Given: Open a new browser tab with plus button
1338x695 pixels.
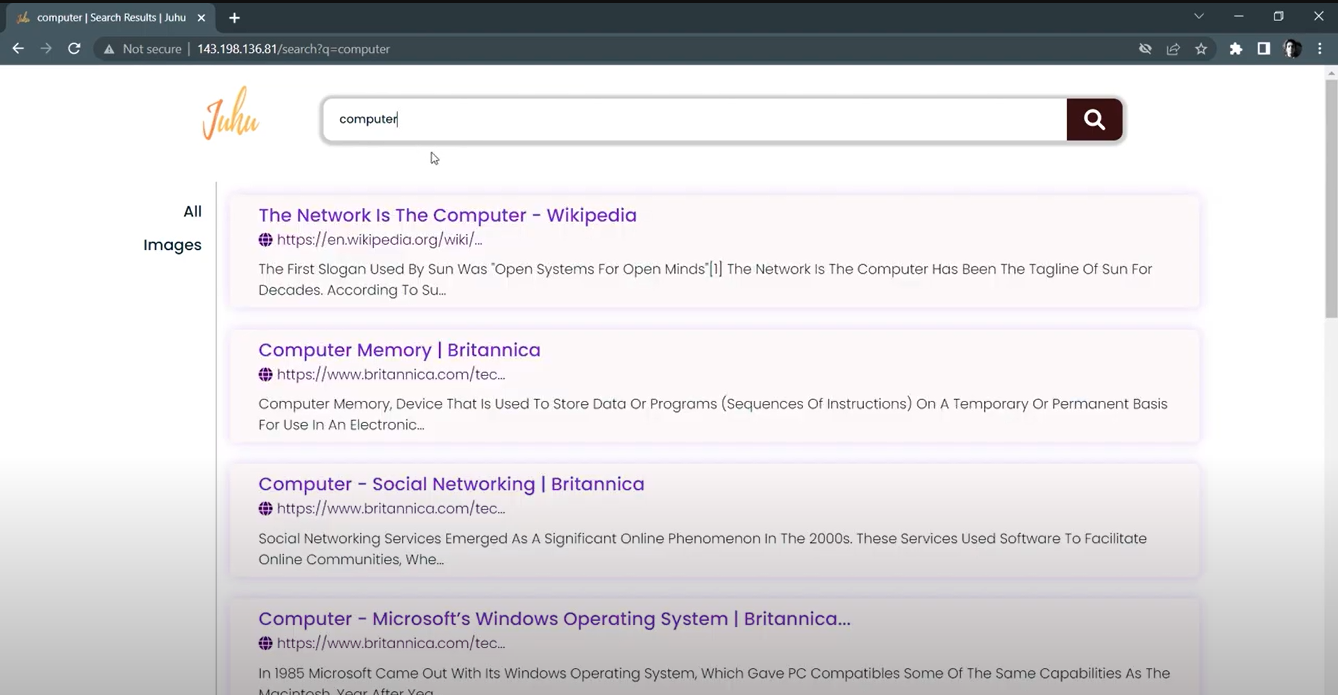Looking at the screenshot, I should tap(234, 18).
